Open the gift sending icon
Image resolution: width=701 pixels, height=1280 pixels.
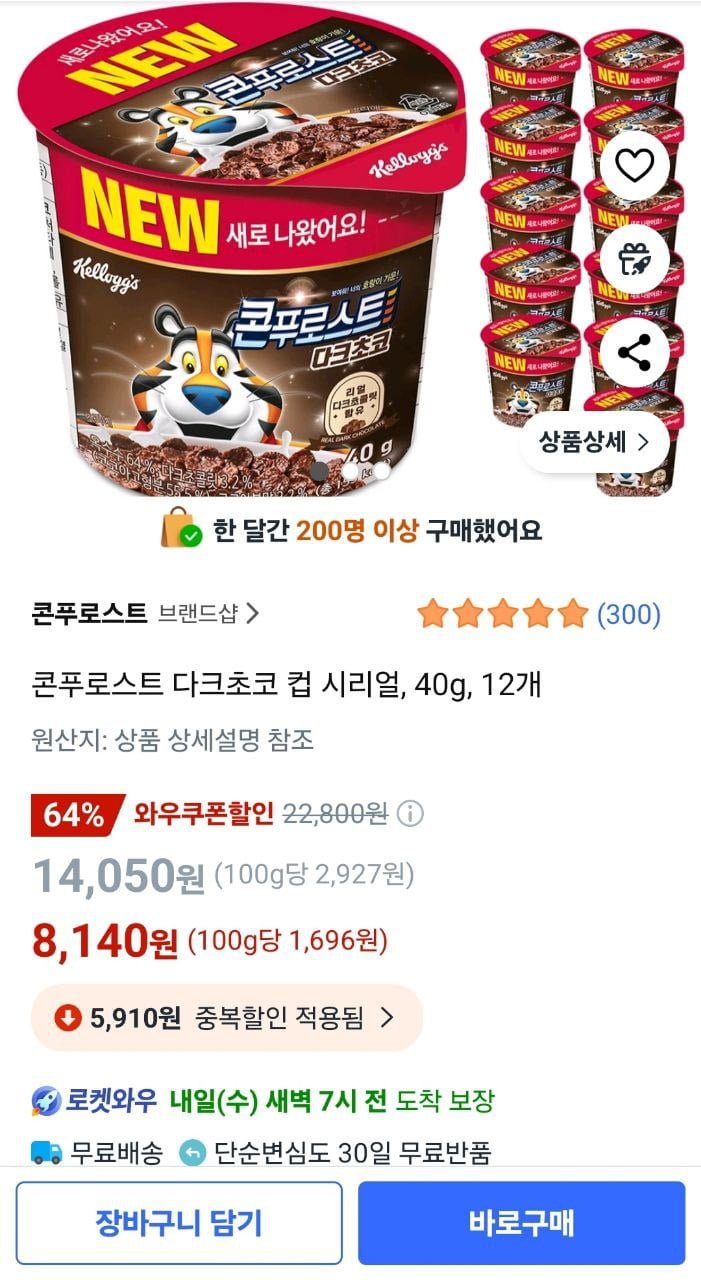pos(634,259)
